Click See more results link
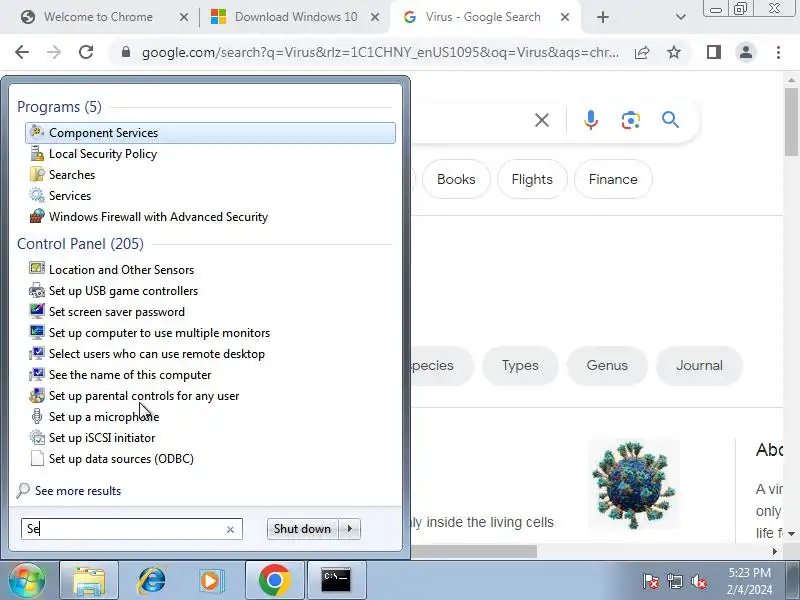Image resolution: width=800 pixels, height=600 pixels. point(78,491)
